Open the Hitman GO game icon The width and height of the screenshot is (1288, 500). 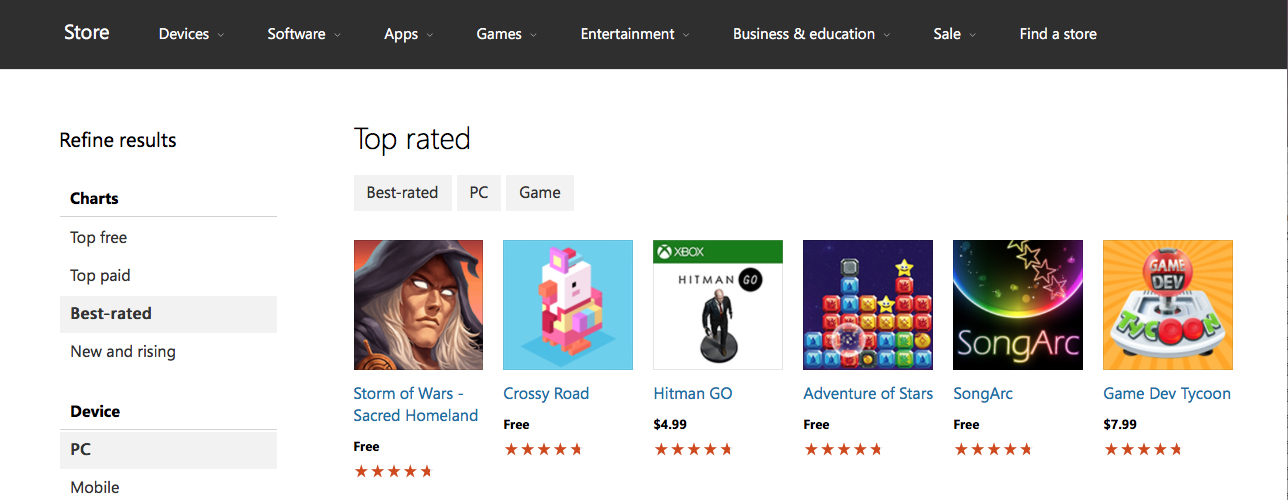click(x=718, y=305)
